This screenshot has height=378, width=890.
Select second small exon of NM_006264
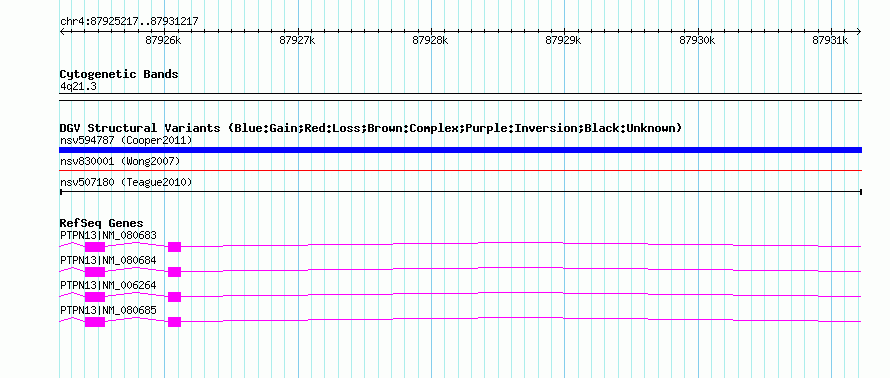(x=174, y=297)
